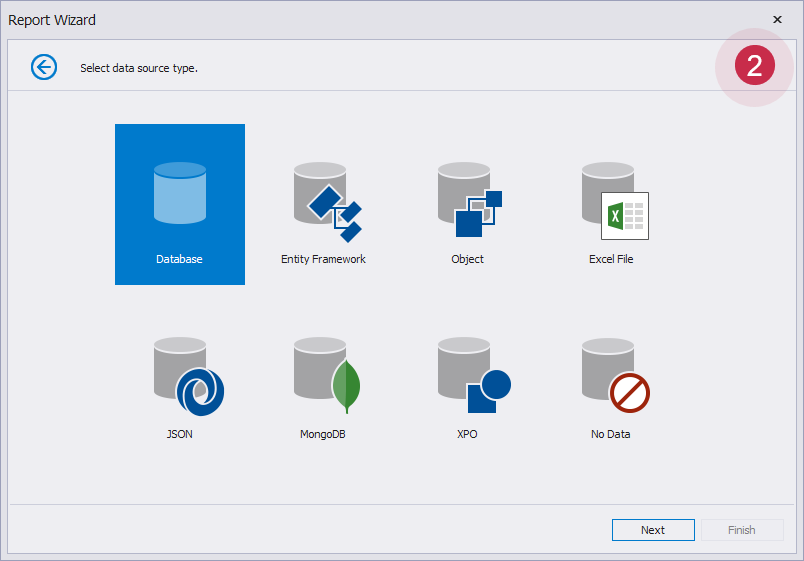Select the Excel File data source icon
The height and width of the screenshot is (561, 804).
pyautogui.click(x=615, y=201)
